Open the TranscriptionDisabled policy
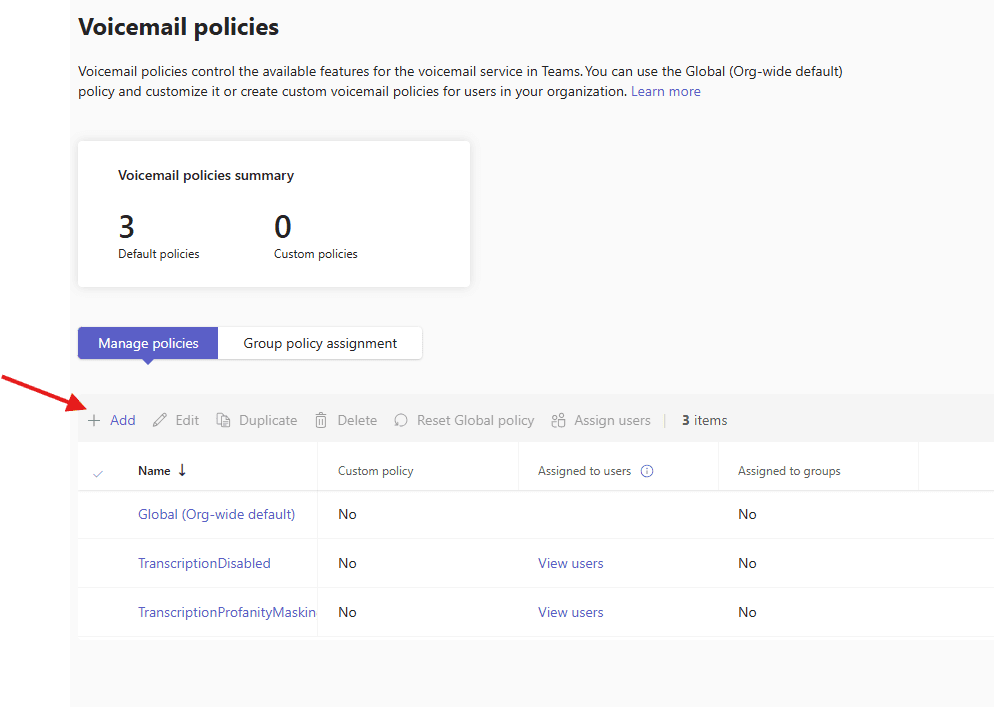This screenshot has height=707, width=994. point(204,564)
